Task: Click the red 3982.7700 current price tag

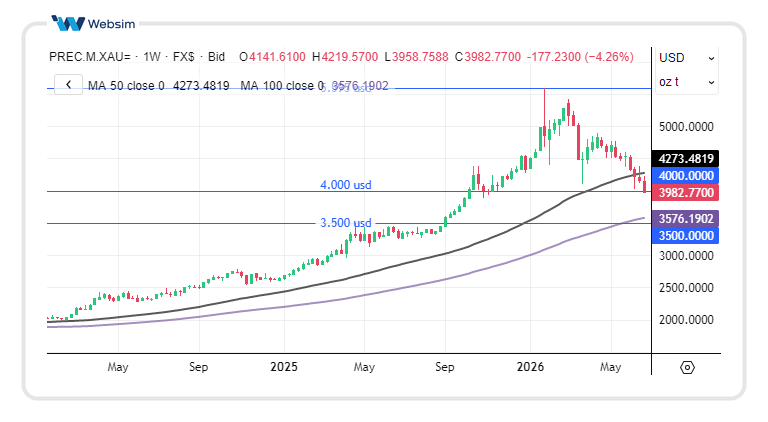Action: tap(685, 193)
